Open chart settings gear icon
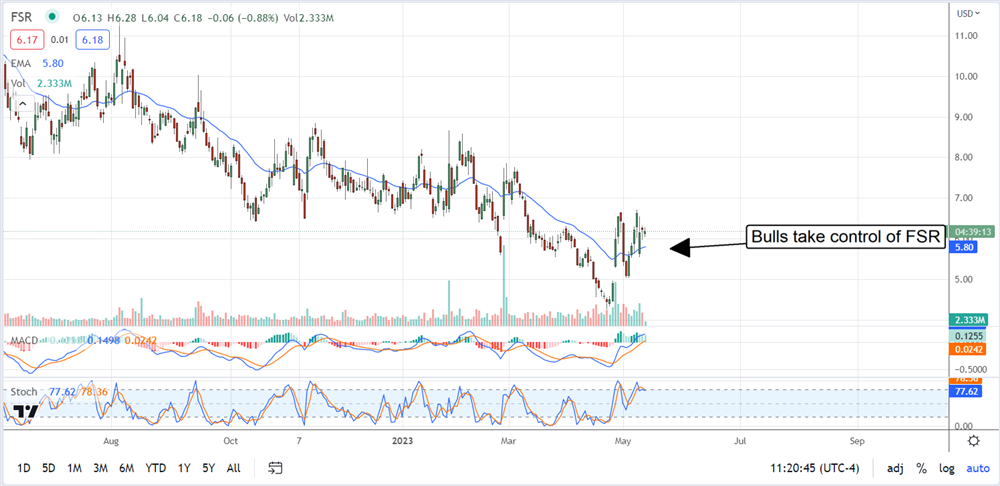The image size is (1000, 486). 972,440
